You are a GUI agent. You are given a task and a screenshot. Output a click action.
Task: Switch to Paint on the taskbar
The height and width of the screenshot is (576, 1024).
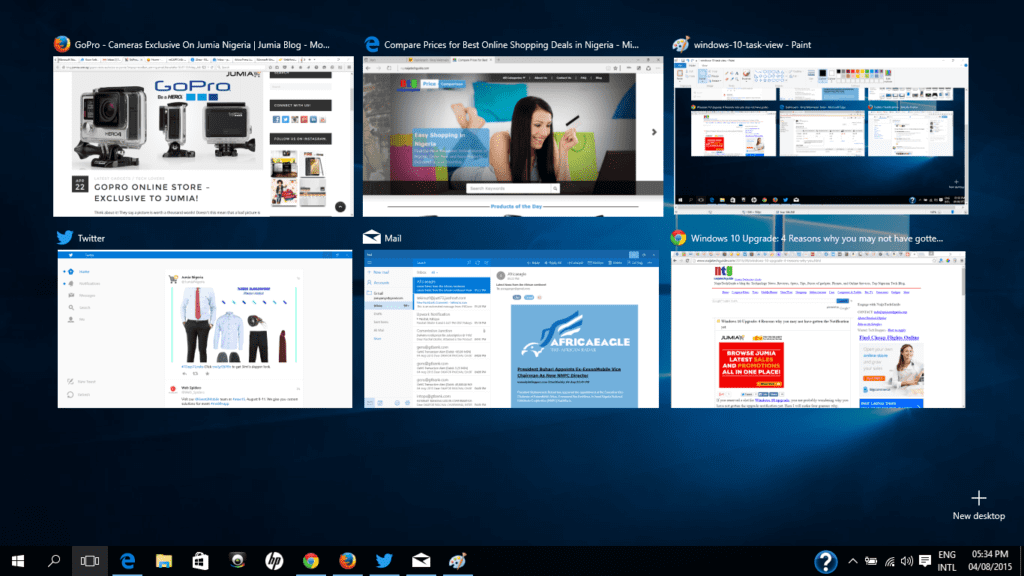click(458, 561)
